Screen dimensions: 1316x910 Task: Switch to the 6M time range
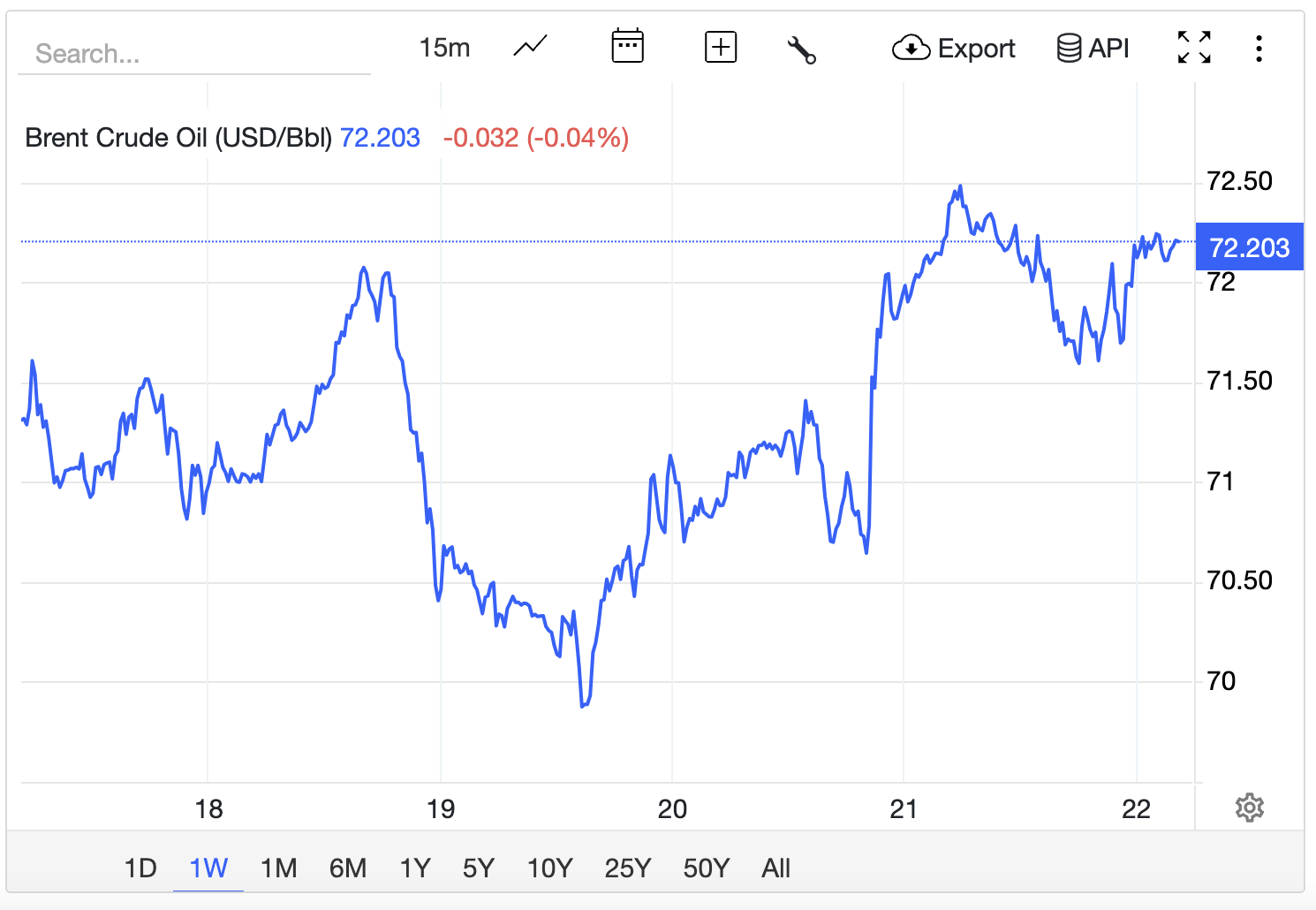(348, 868)
